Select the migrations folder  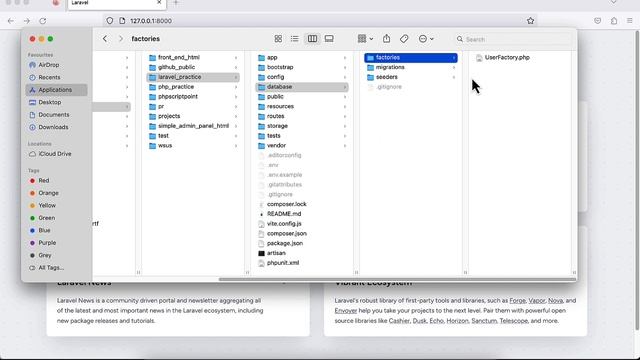pyautogui.click(x=411, y=67)
